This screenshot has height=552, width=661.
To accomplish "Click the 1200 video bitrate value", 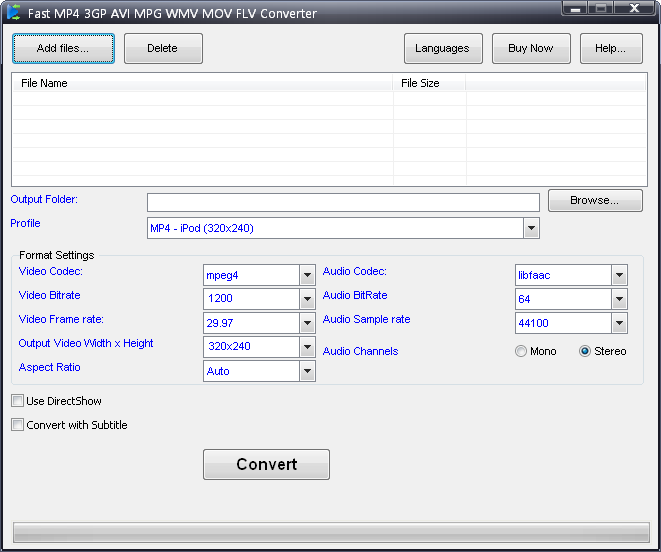I will (220, 299).
